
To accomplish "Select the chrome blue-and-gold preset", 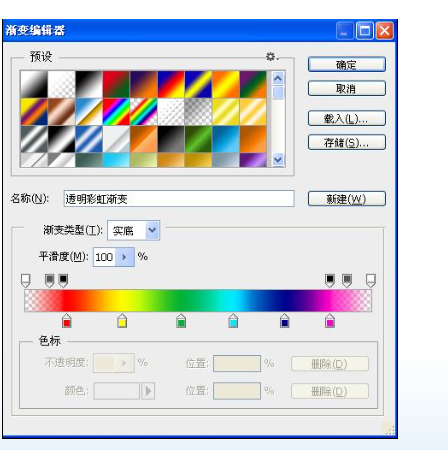I will [89, 112].
